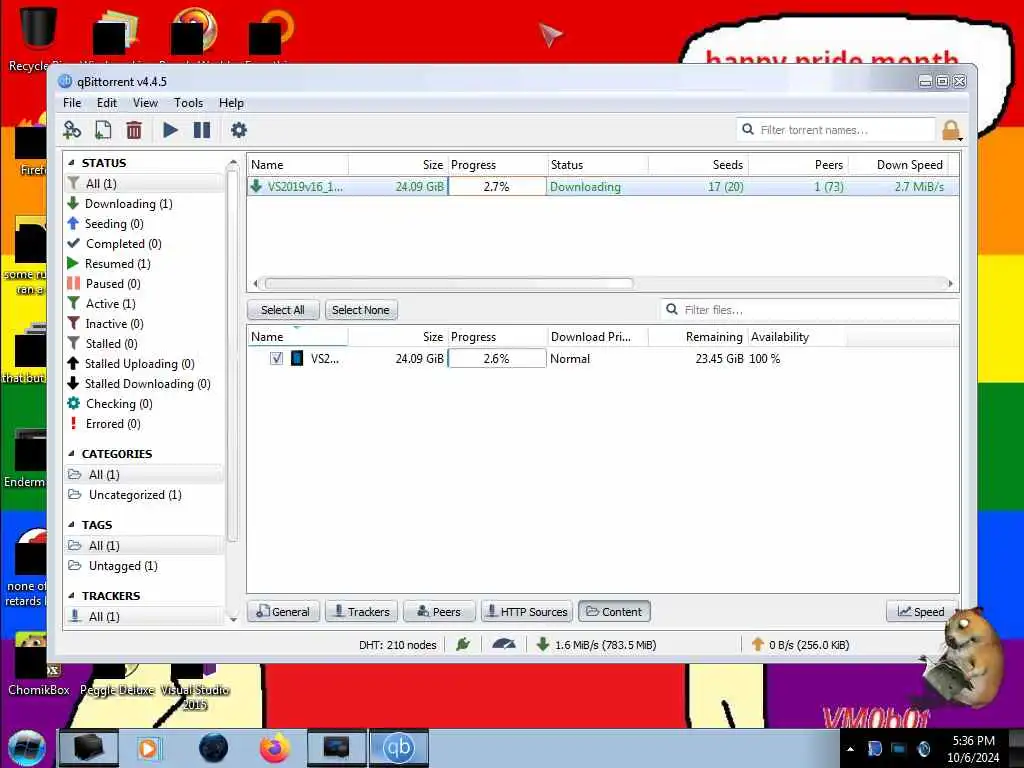The image size is (1024, 768).
Task: Collapse the TAGS section
Action: coord(71,524)
